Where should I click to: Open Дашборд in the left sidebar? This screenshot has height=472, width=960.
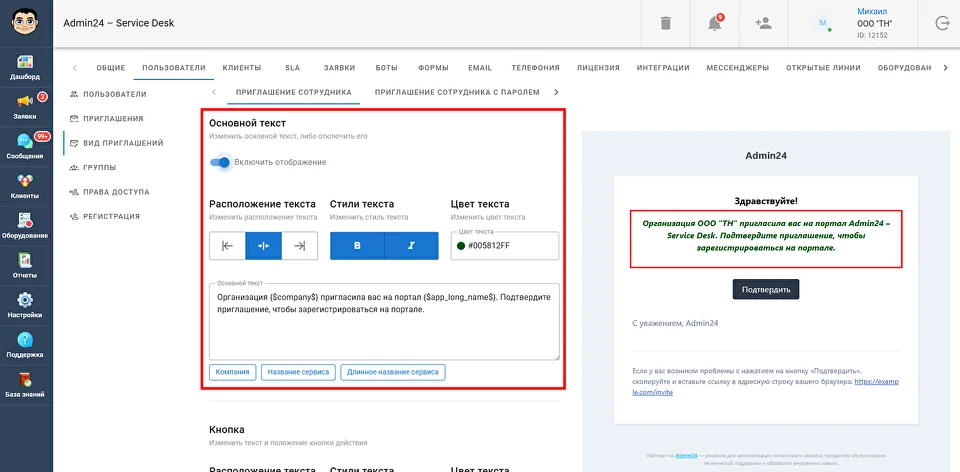(25, 67)
